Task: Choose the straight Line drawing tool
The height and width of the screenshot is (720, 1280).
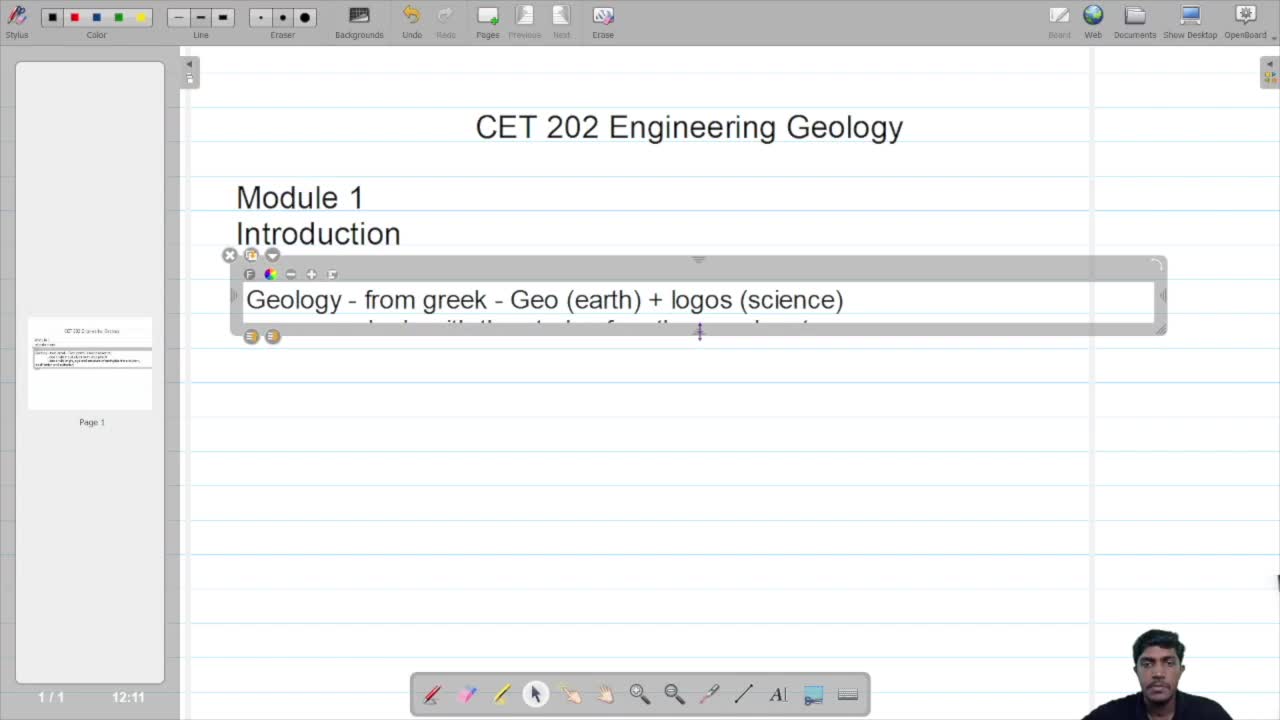Action: (x=743, y=694)
